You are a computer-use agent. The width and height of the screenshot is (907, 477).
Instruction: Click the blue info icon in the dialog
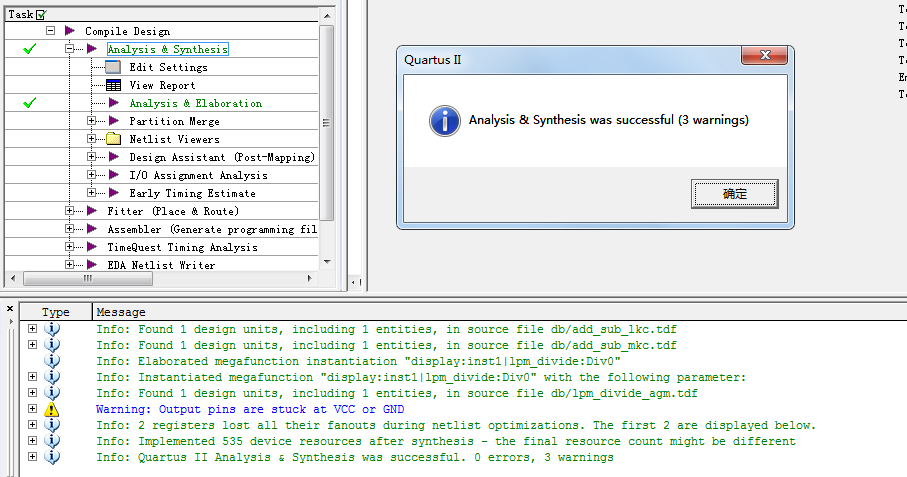point(444,120)
